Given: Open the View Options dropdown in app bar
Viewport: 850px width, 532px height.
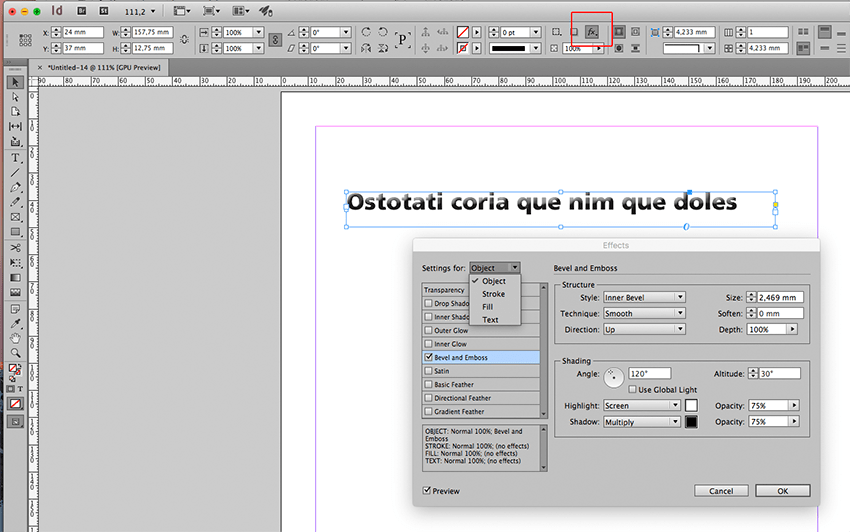Looking at the screenshot, I should point(182,11).
